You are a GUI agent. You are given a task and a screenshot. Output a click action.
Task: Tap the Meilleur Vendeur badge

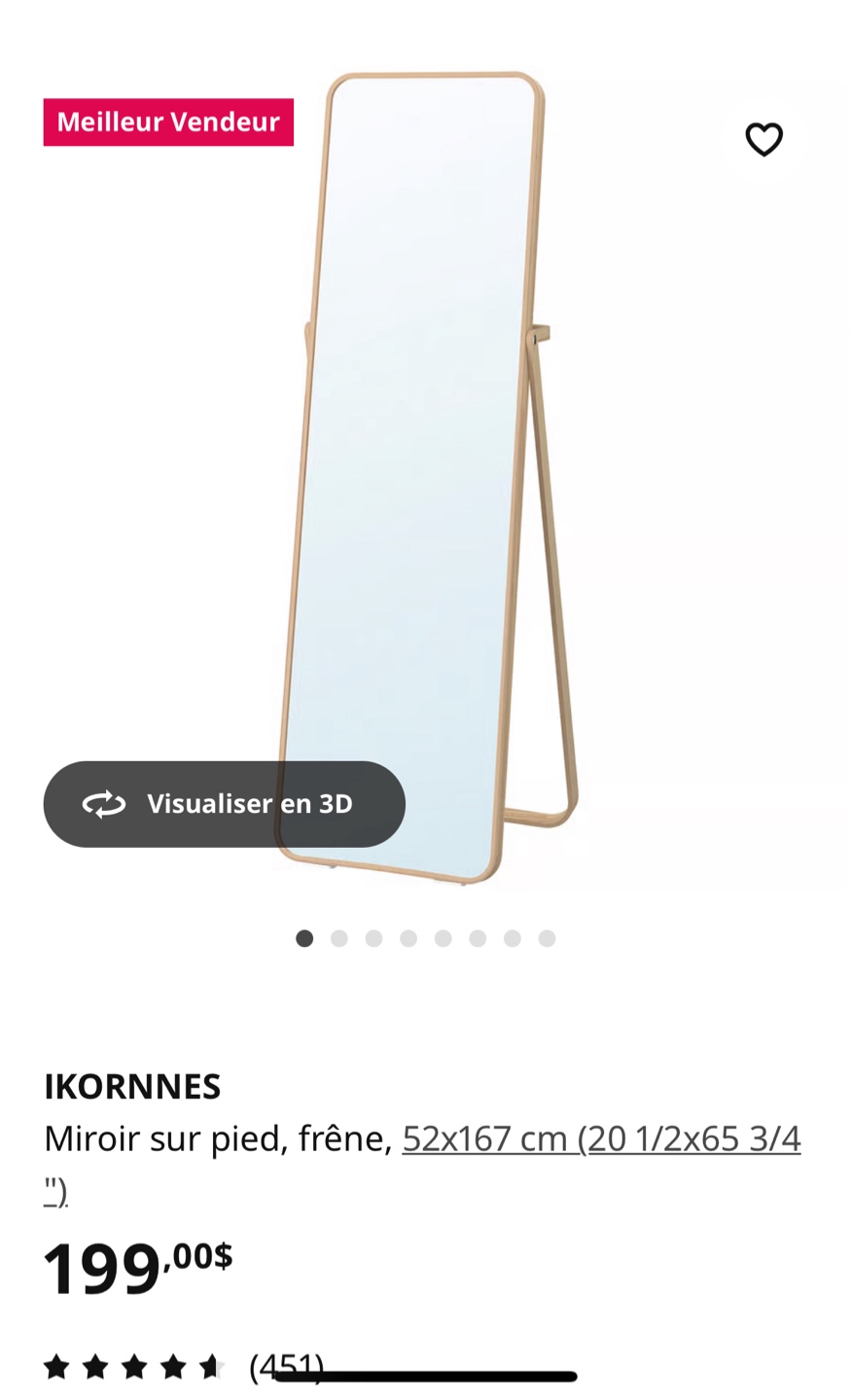click(x=168, y=122)
